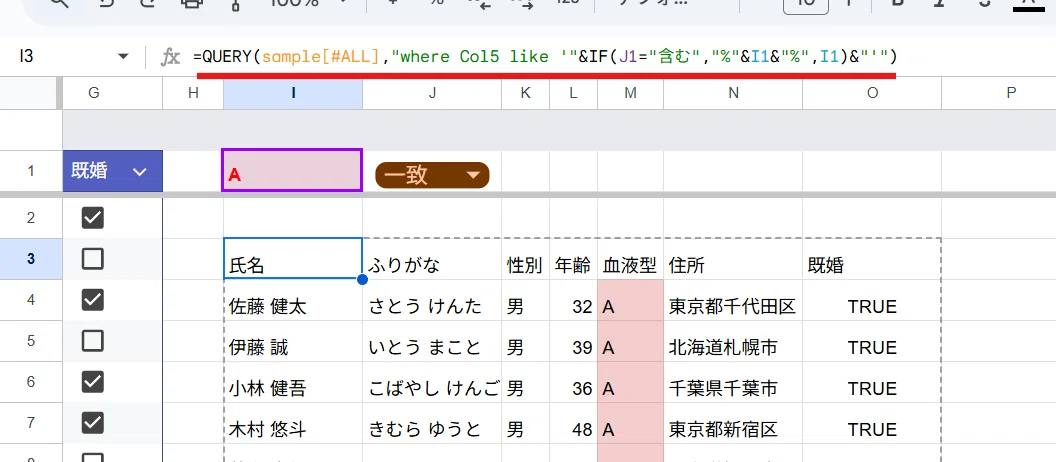Click the cell 小林 健吾
This screenshot has height=462, width=1056.
[293, 382]
